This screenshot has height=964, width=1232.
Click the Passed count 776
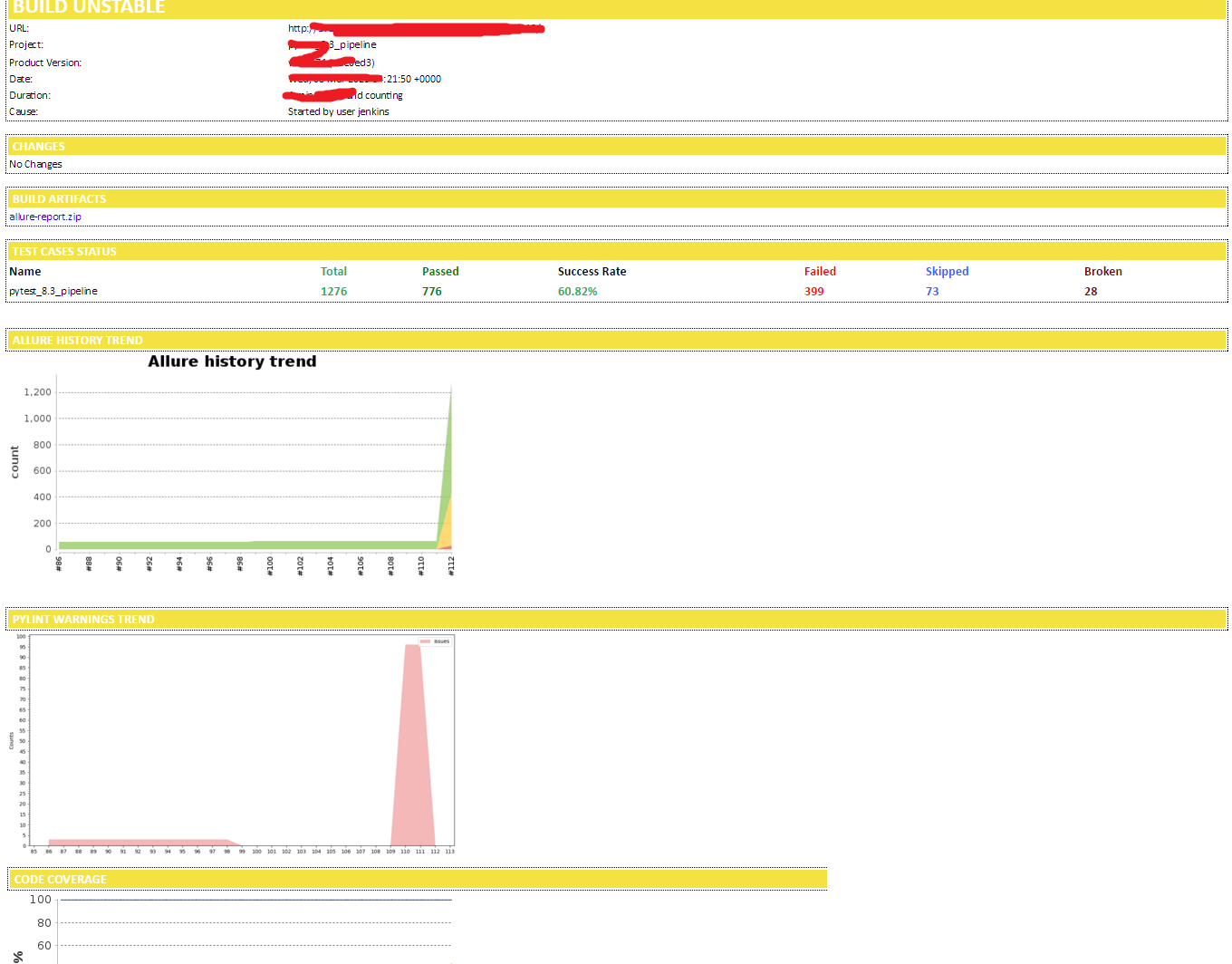point(431,292)
